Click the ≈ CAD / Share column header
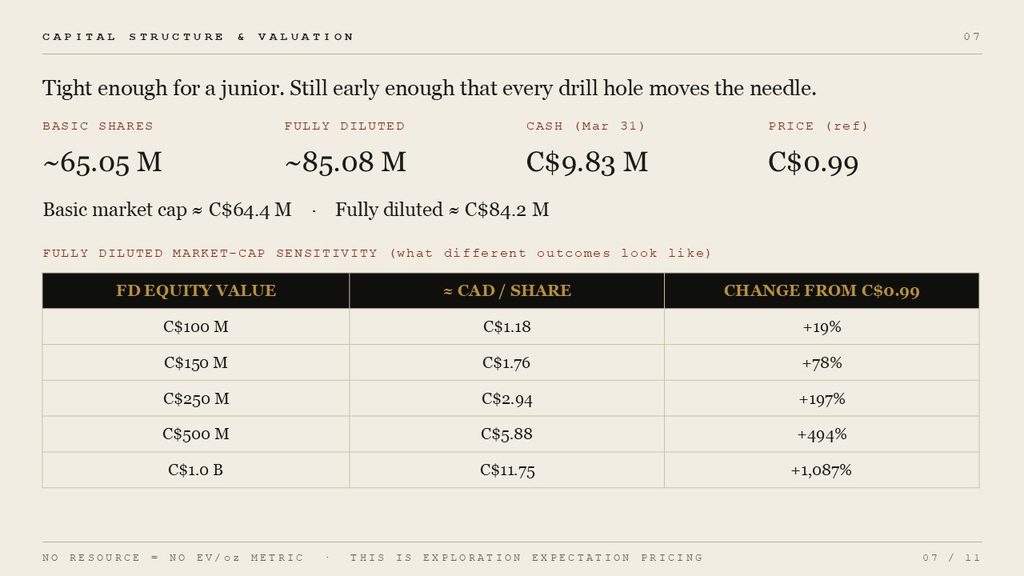1024x576 pixels. pos(507,291)
